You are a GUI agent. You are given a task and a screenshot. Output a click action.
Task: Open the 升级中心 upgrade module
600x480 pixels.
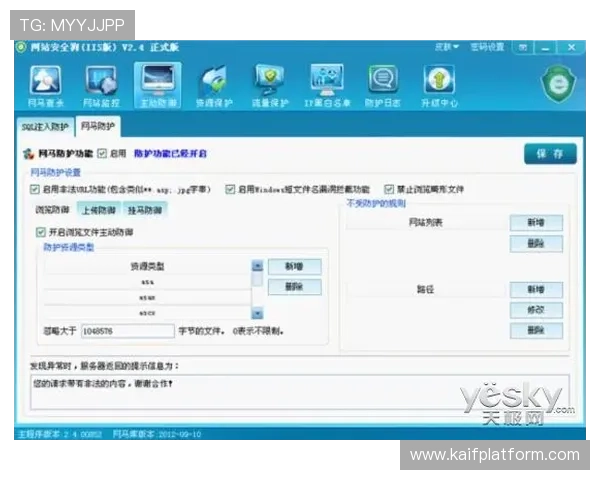[439, 86]
